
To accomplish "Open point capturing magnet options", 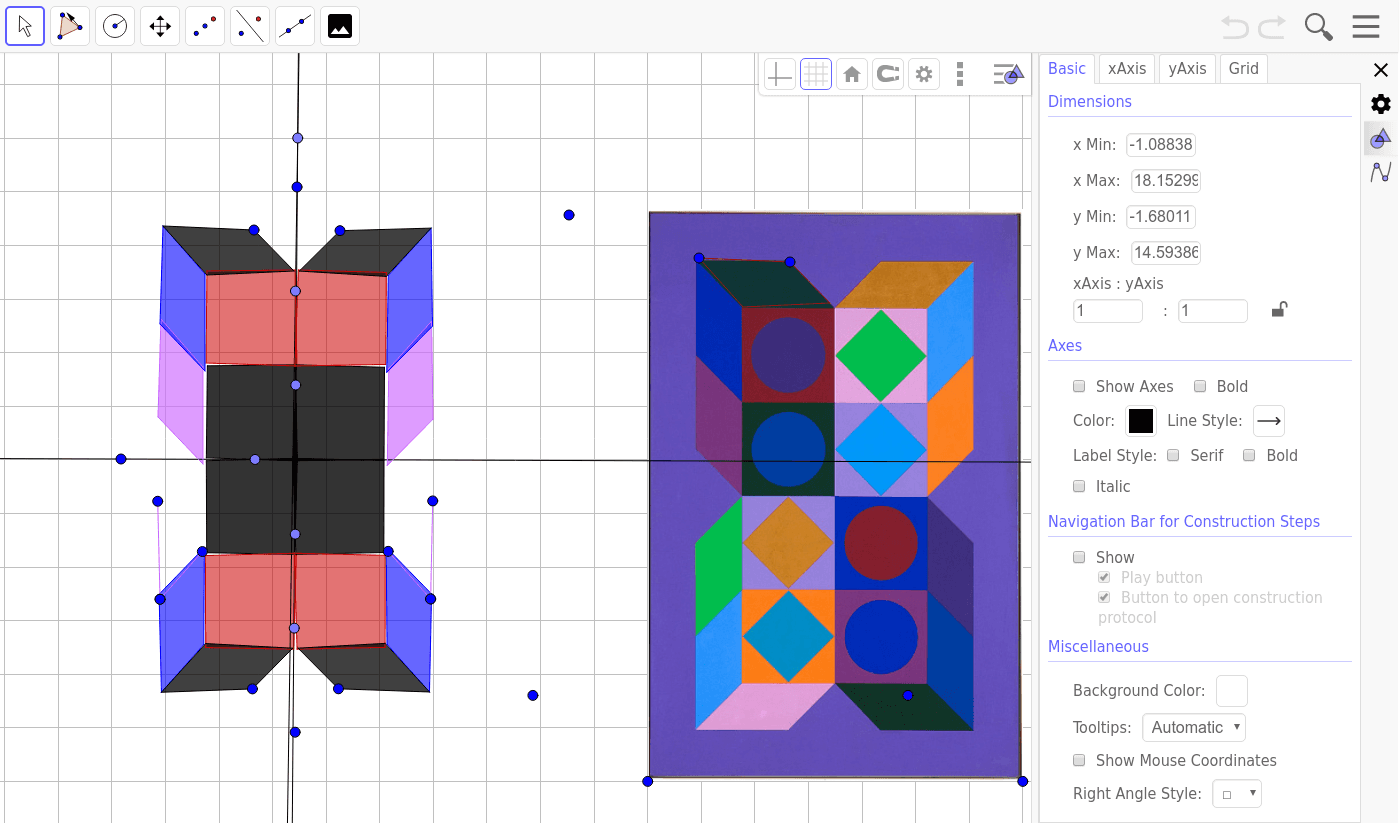I will point(888,74).
